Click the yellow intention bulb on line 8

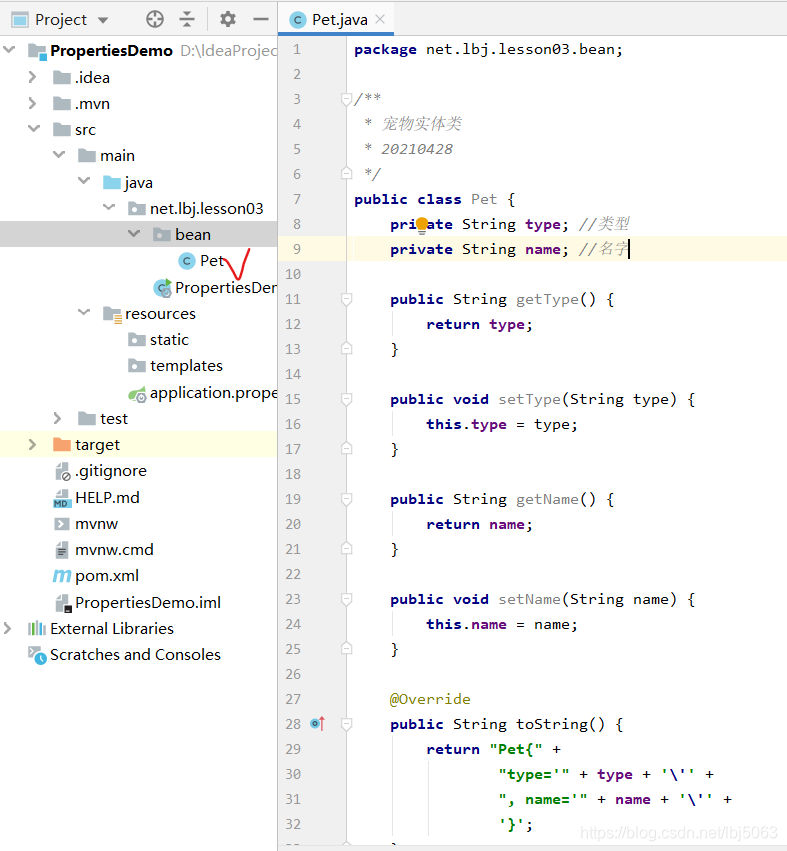[x=422, y=224]
